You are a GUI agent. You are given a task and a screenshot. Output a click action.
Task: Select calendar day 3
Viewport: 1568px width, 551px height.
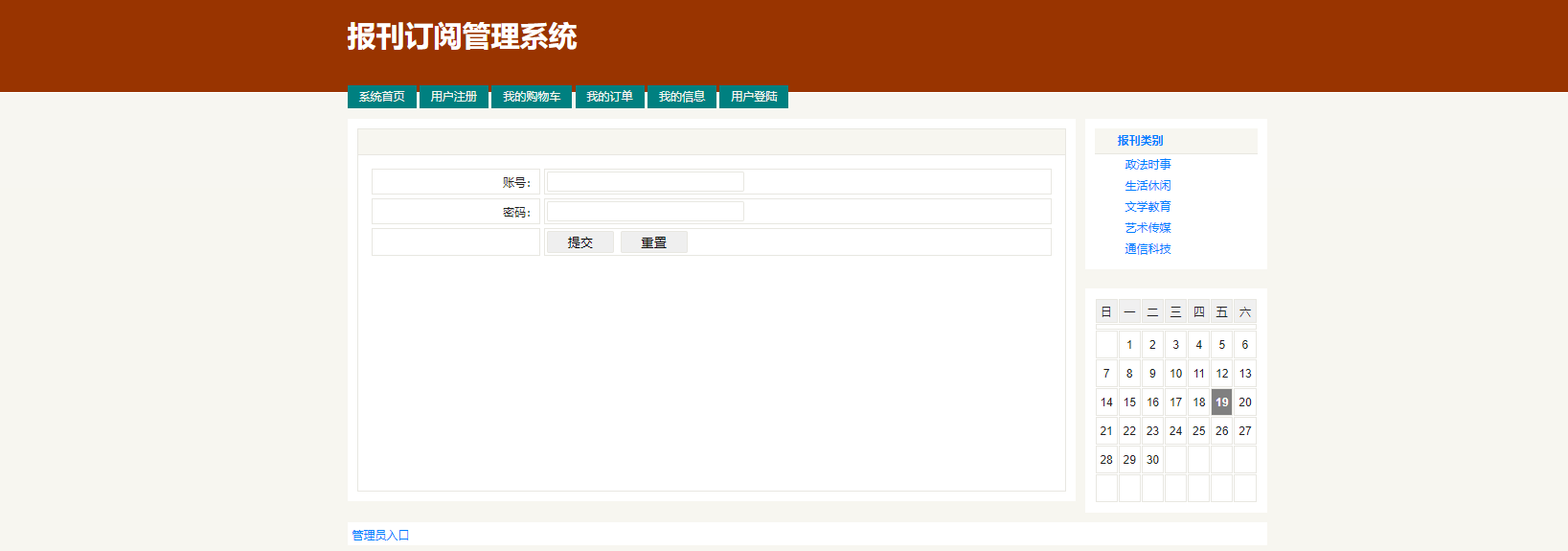pos(1175,345)
